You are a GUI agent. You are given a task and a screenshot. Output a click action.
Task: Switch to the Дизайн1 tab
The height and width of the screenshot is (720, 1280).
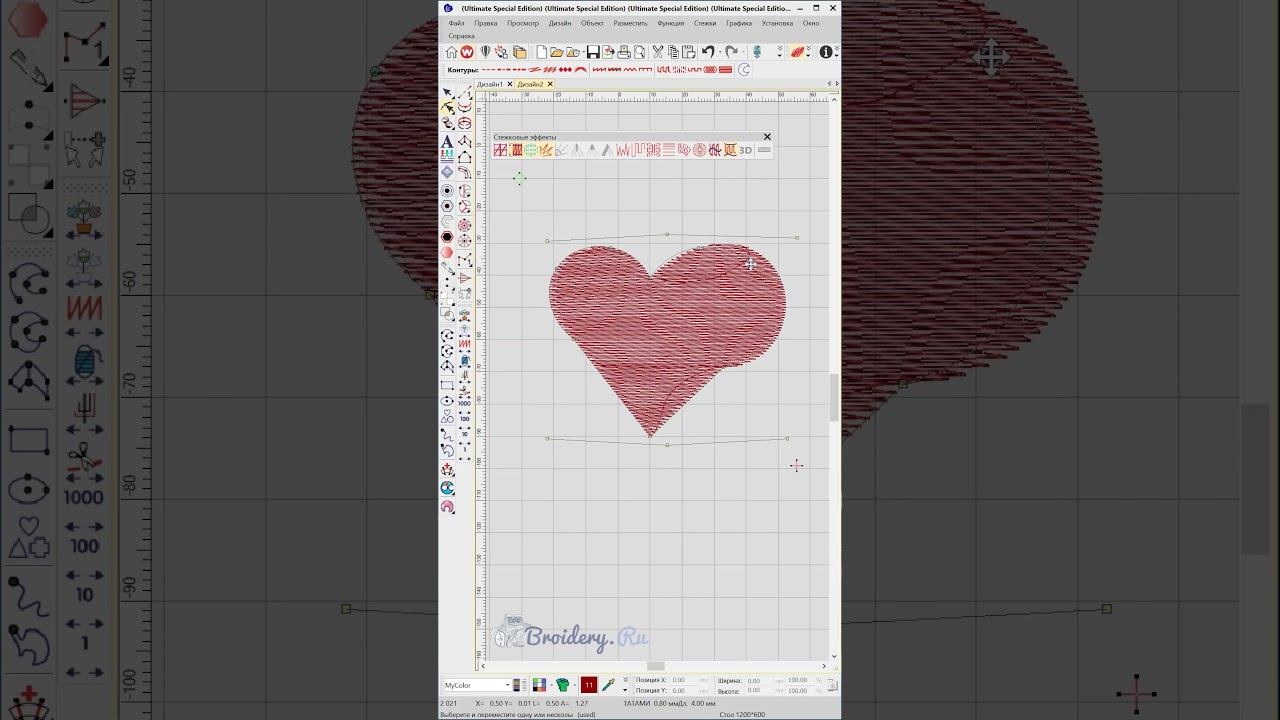[x=490, y=84]
